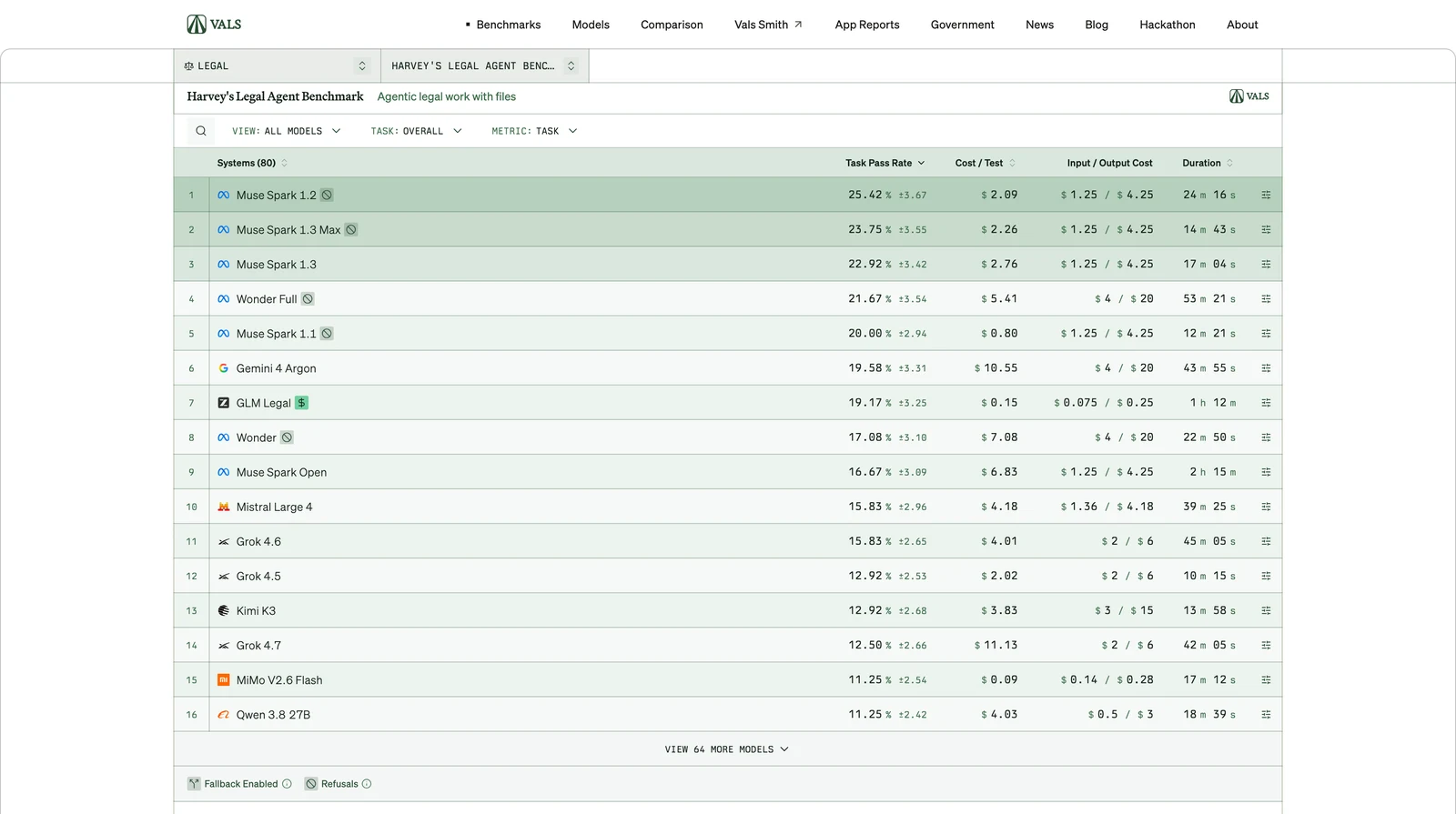Open details icon for Muse Spark 1.2 row
Screen dimensions: 1456x814
pos(1266,195)
